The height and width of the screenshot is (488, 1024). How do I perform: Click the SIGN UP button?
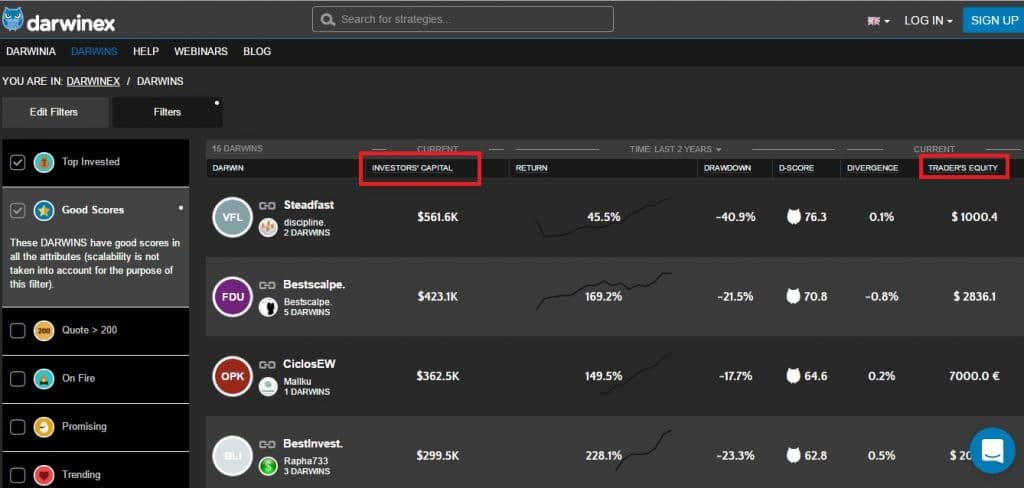[x=993, y=20]
